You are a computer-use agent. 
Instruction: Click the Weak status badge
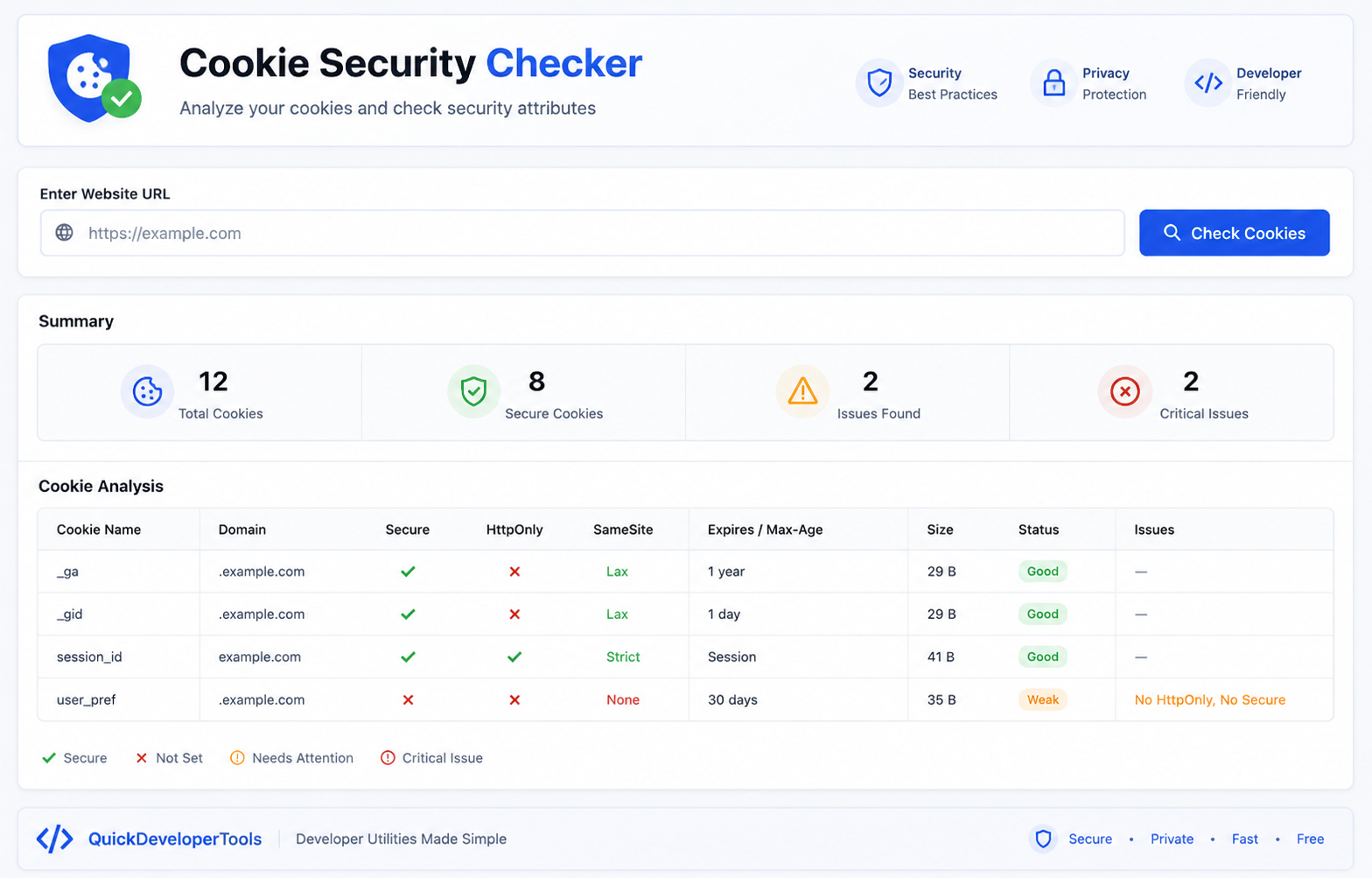1042,700
